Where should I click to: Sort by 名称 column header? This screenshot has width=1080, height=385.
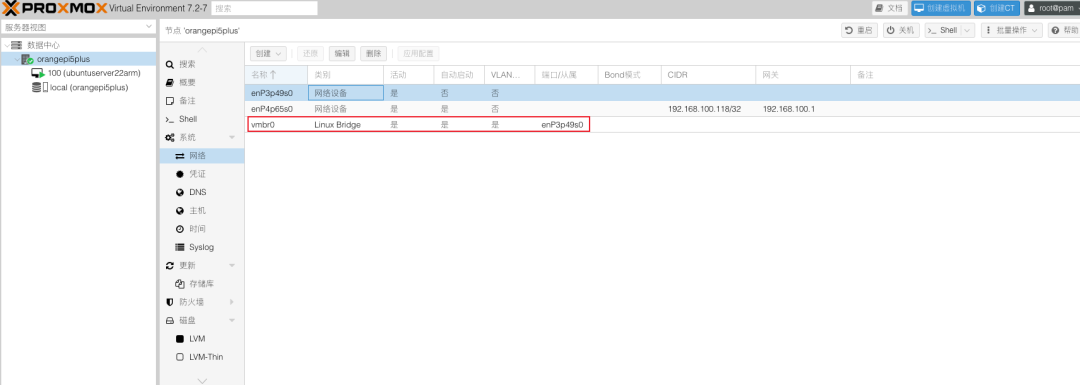pyautogui.click(x=276, y=74)
